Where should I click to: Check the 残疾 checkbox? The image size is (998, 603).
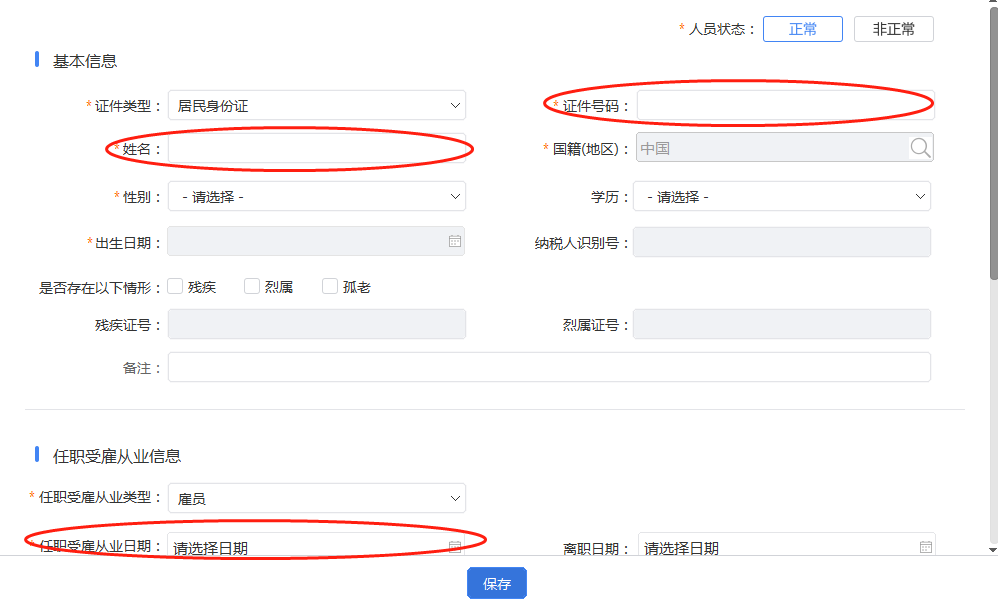coord(175,286)
